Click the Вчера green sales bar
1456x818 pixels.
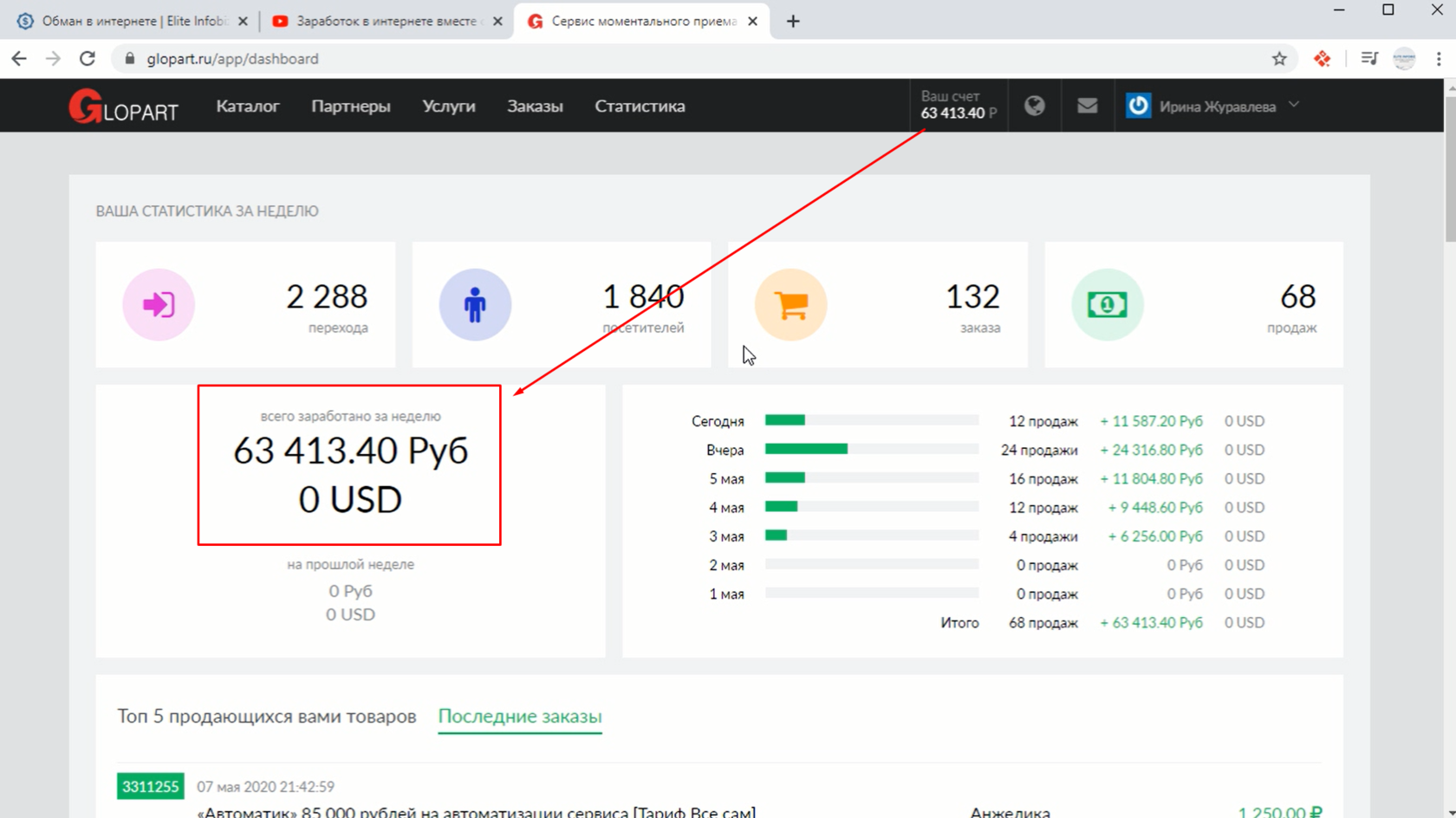point(805,449)
